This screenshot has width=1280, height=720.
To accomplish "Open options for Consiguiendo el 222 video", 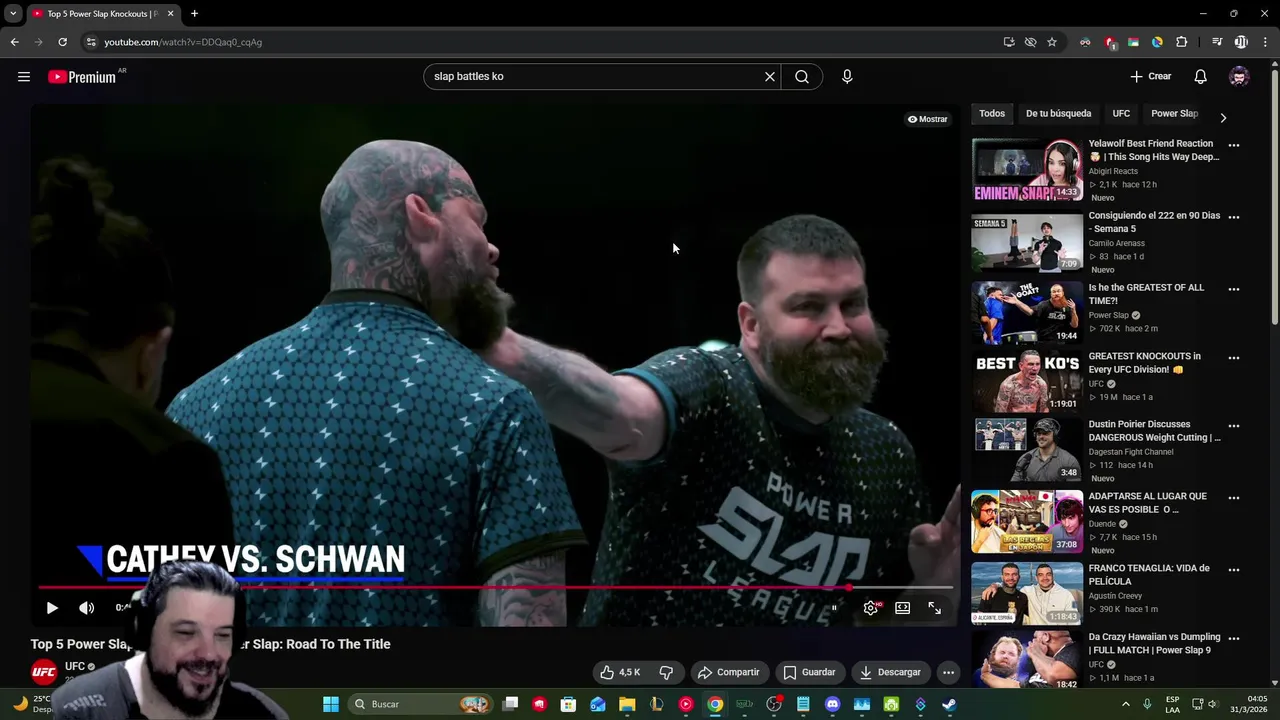I will click(x=1234, y=217).
